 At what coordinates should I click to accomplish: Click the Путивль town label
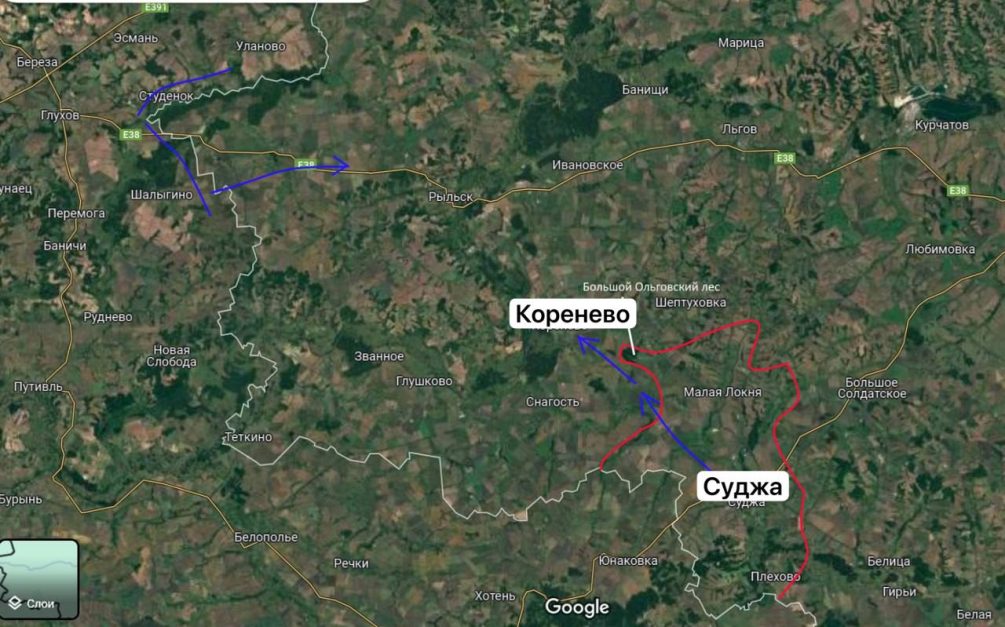click(x=38, y=387)
